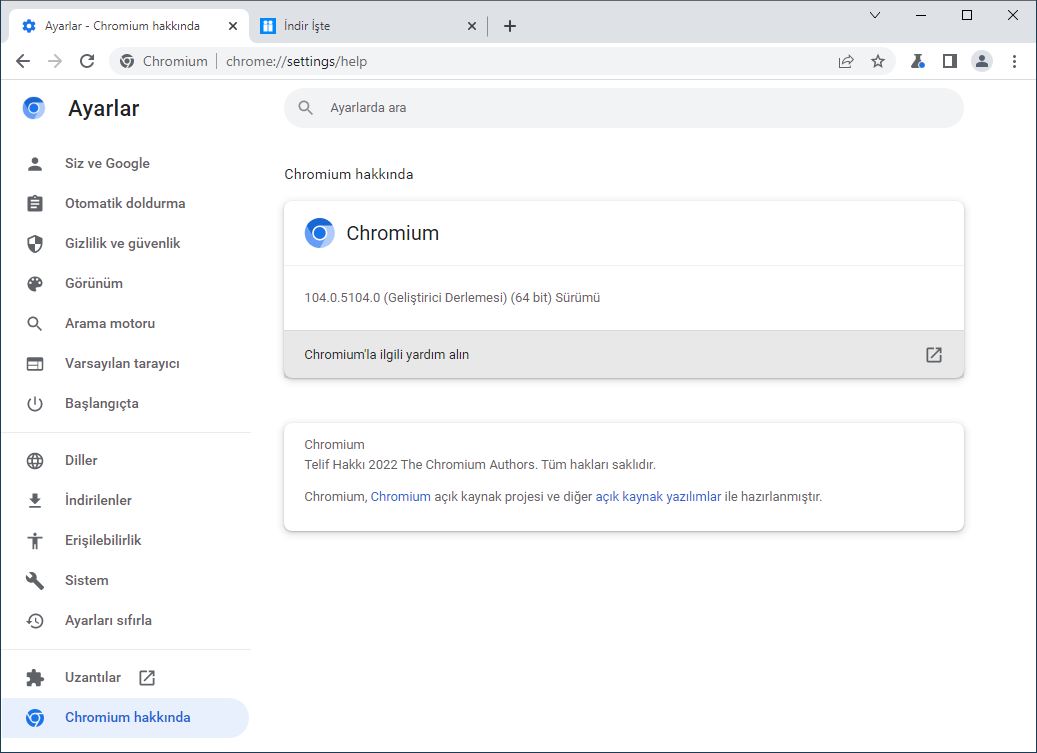Open the tab search chevron
Viewport: 1037px width, 753px height.
[874, 15]
